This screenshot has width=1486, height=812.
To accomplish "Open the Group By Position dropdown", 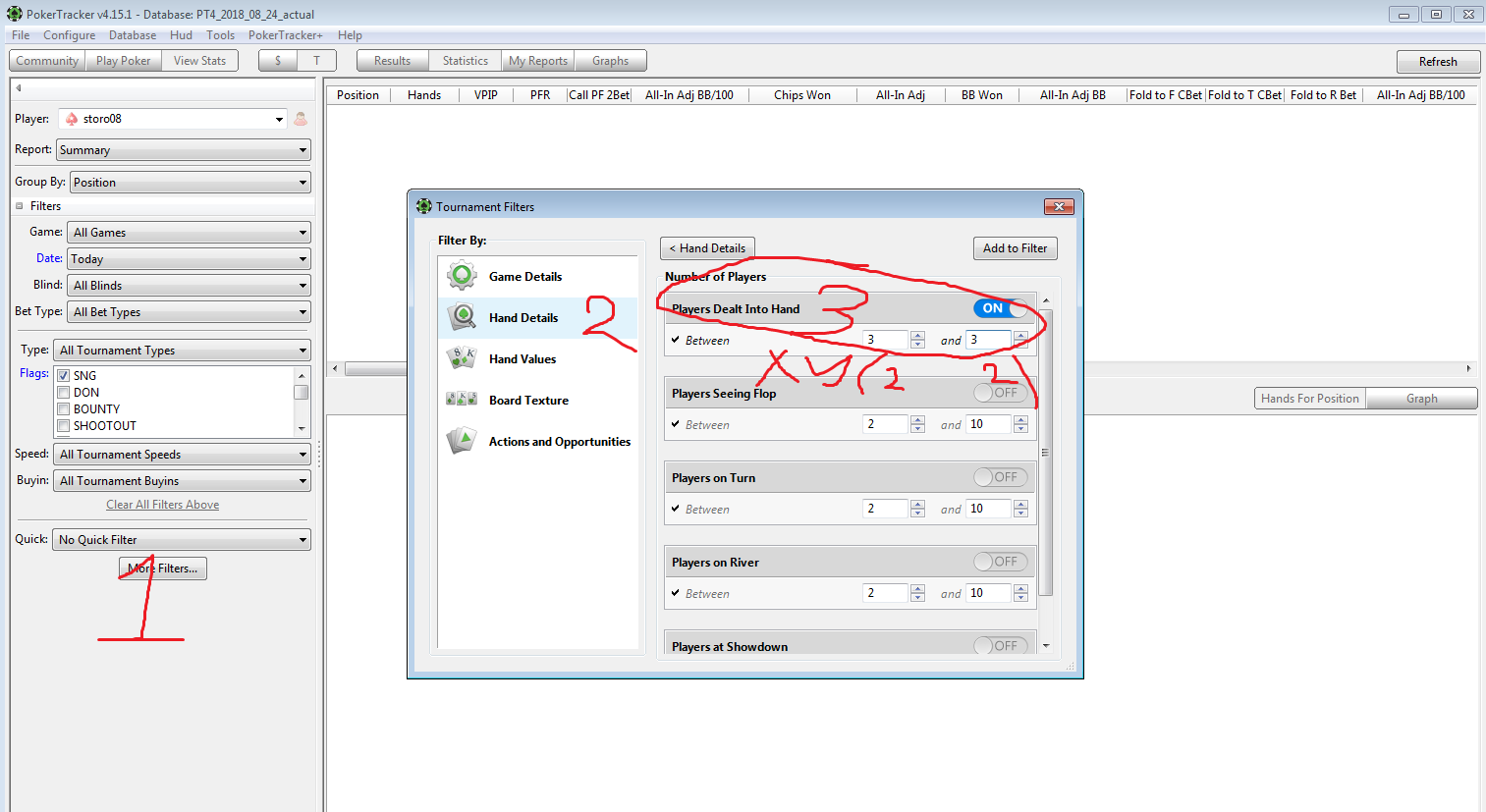I will 190,183.
